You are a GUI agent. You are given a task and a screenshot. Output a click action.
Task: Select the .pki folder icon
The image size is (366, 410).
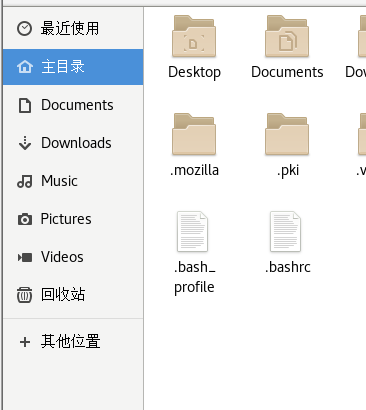point(287,134)
